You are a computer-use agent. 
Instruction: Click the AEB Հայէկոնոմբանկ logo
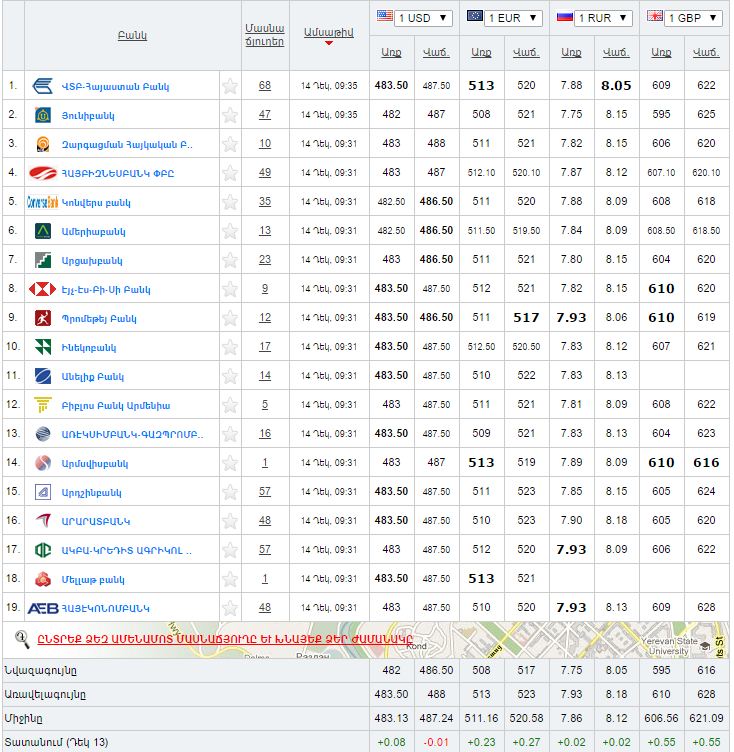(42, 608)
